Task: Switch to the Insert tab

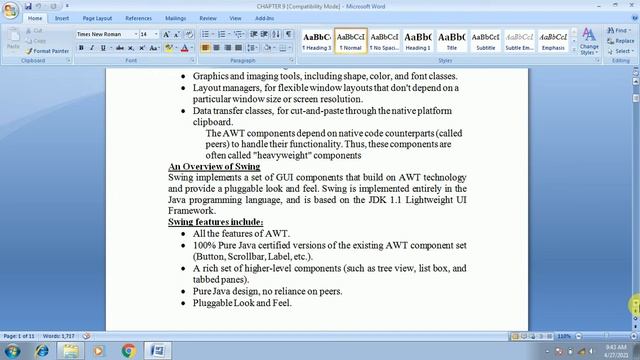Action: (x=62, y=18)
